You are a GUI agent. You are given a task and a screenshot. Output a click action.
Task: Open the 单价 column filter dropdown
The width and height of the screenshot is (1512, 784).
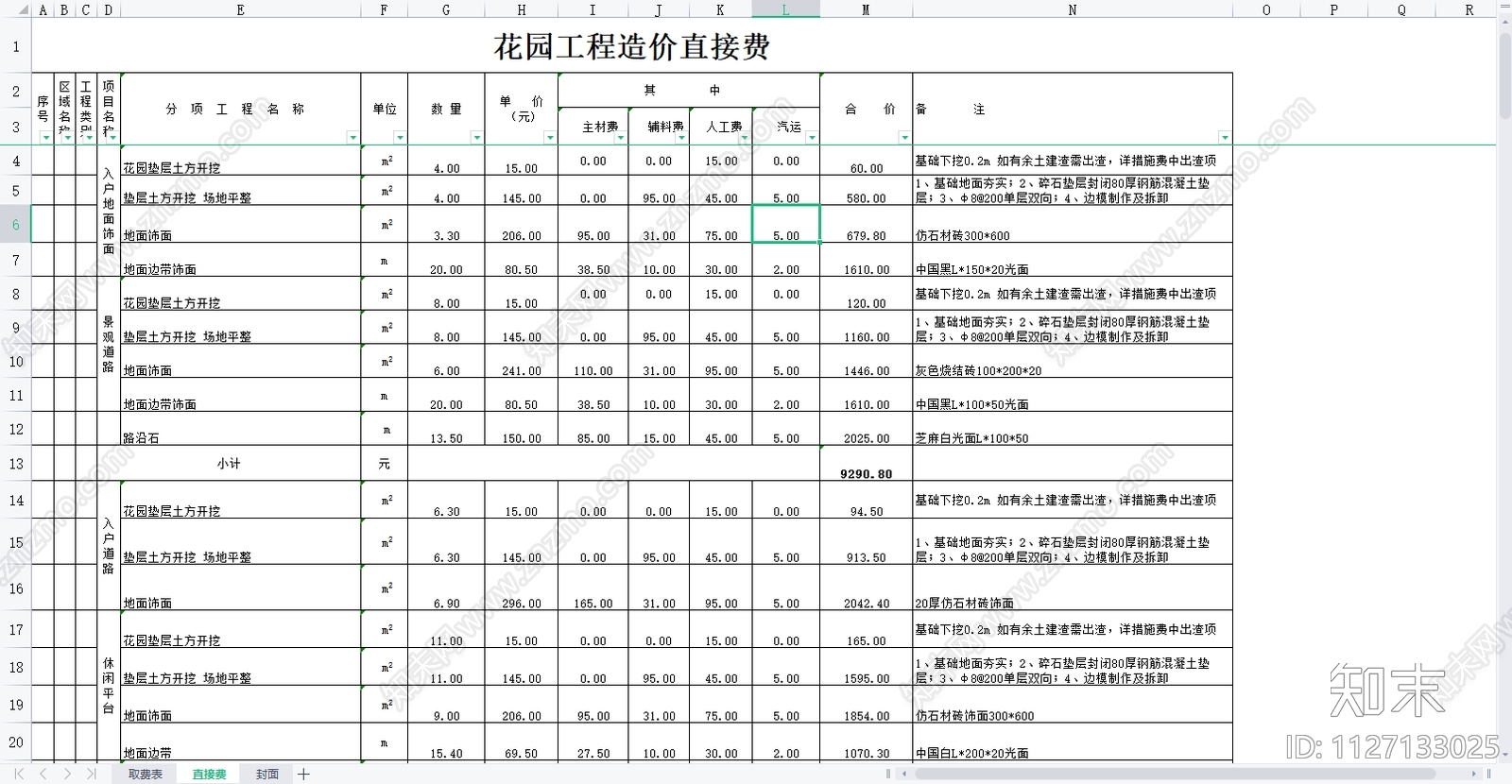coord(550,138)
